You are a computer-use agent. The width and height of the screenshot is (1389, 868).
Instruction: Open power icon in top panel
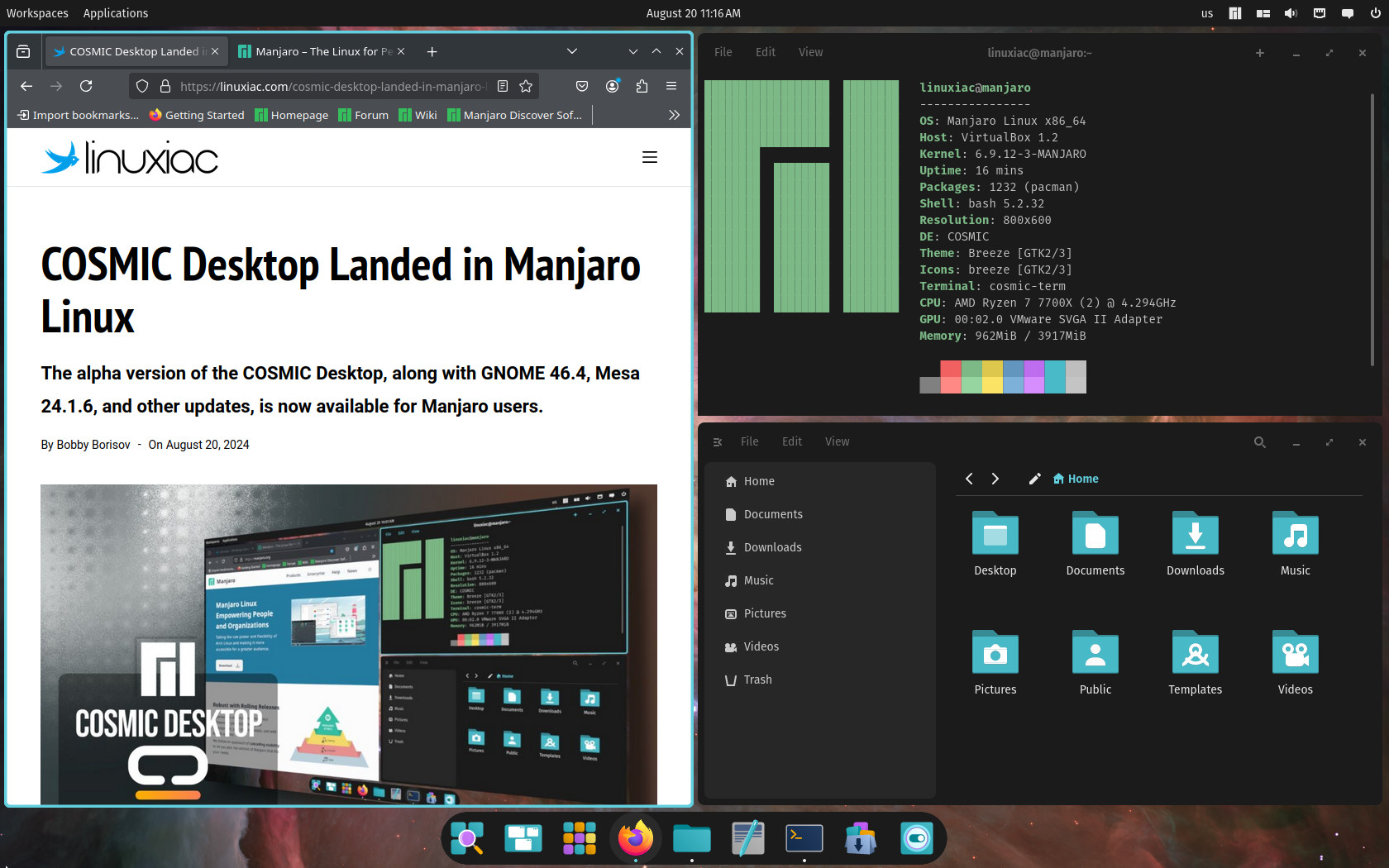click(x=1375, y=13)
